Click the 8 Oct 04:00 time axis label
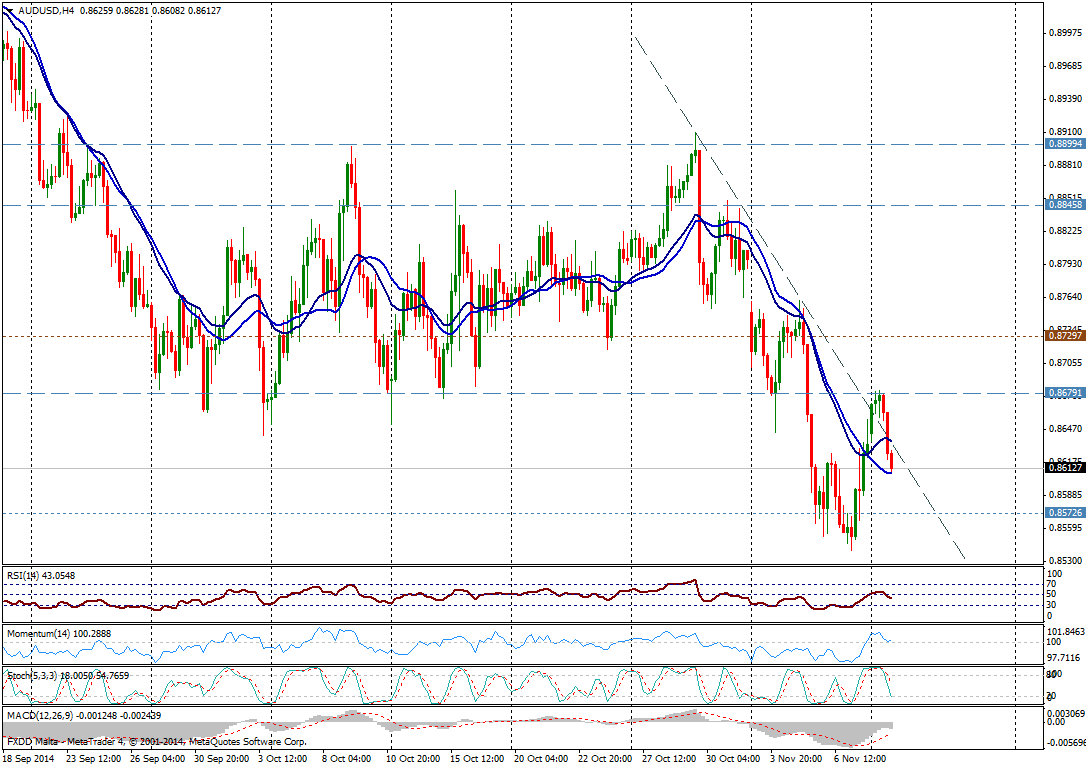1086x767 pixels. click(348, 759)
